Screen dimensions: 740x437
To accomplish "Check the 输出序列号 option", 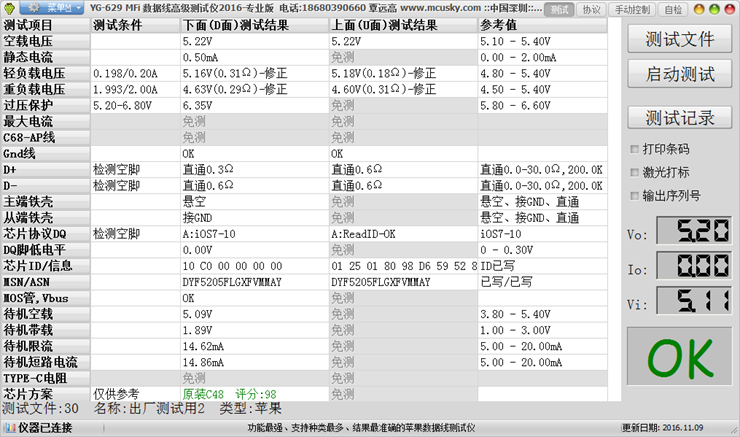I will coord(635,196).
